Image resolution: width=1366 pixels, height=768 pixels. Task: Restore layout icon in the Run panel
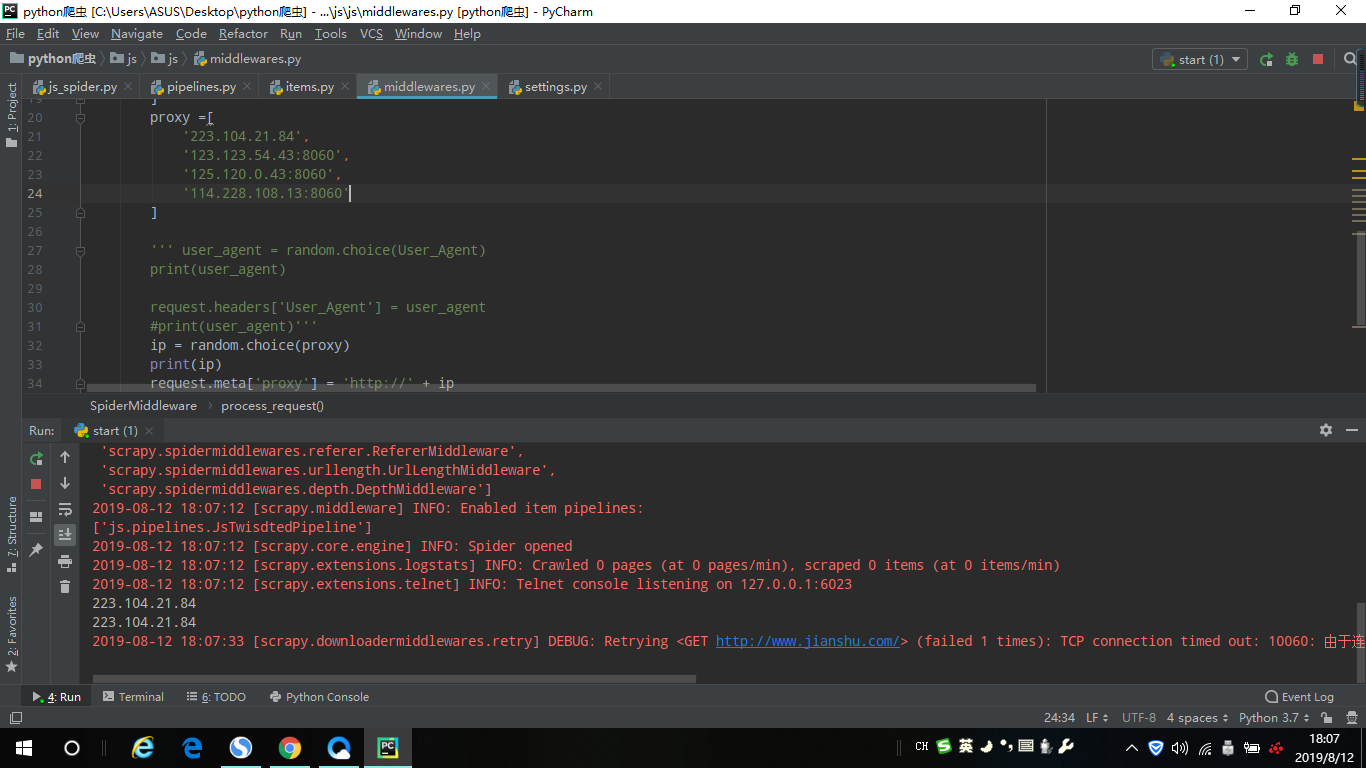tap(36, 517)
